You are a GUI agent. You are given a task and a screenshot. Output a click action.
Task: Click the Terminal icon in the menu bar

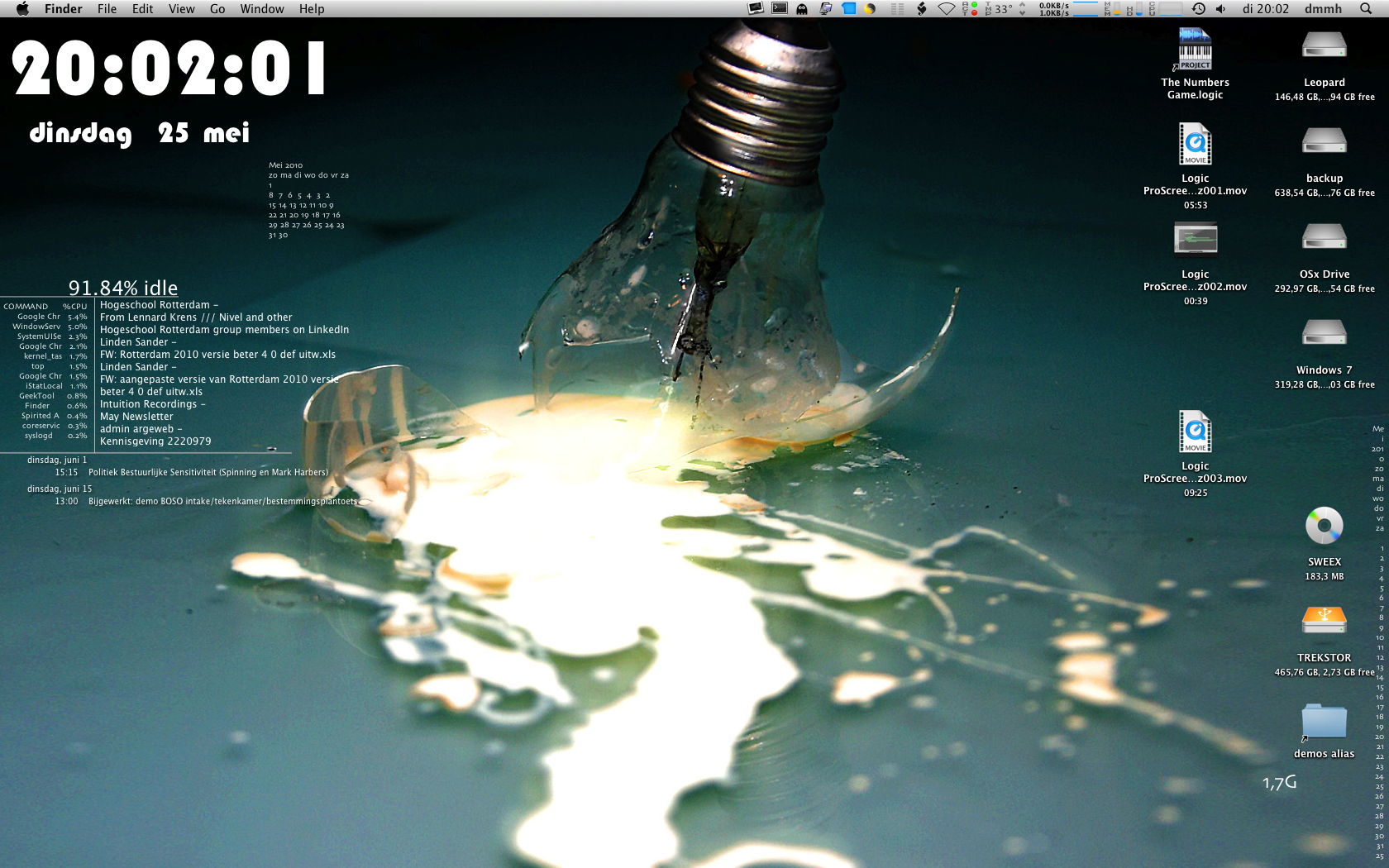[x=779, y=9]
